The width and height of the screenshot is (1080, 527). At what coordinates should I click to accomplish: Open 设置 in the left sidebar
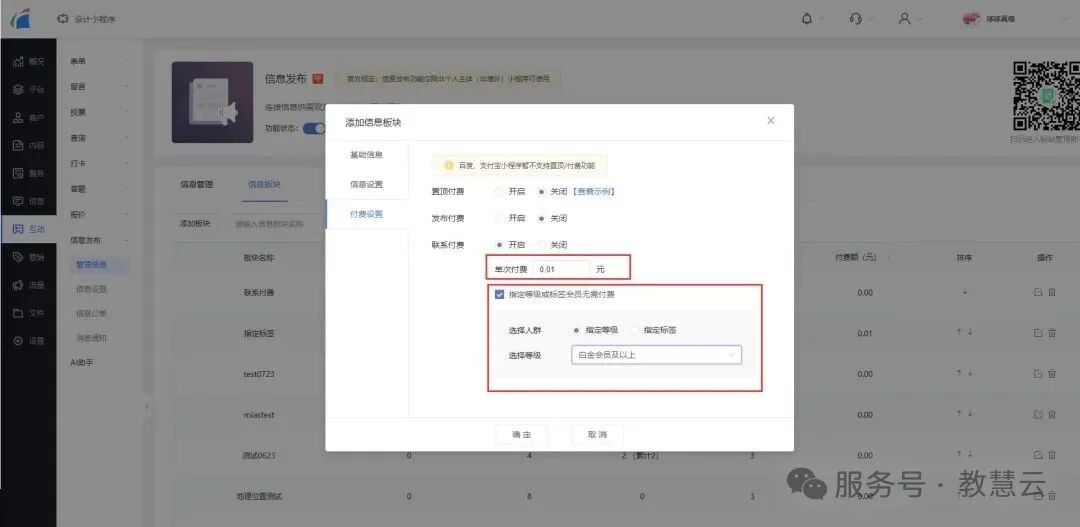pos(28,341)
